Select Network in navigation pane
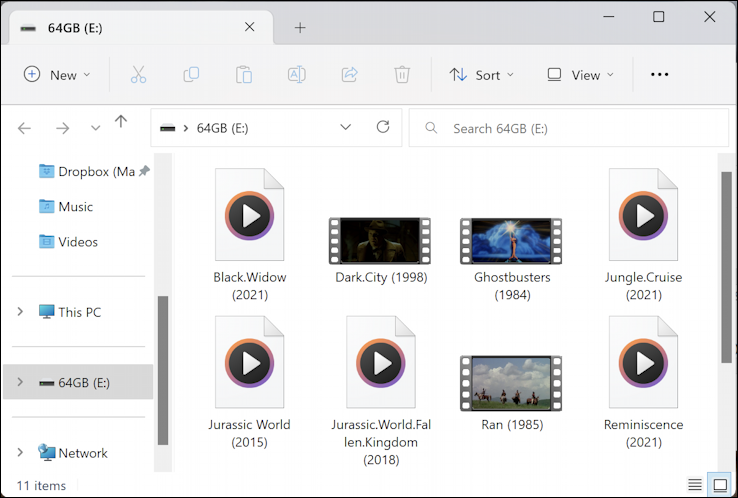The height and width of the screenshot is (498, 738). [72, 453]
